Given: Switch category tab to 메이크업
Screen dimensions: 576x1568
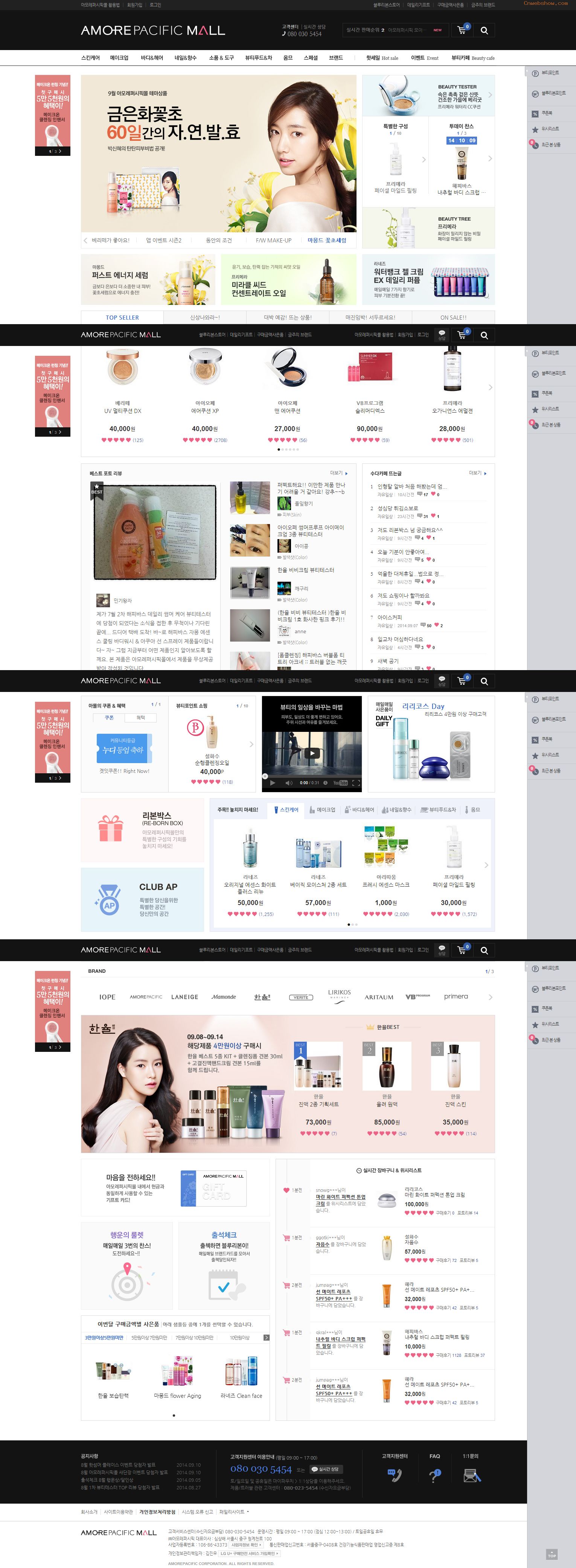Looking at the screenshot, I should (323, 809).
